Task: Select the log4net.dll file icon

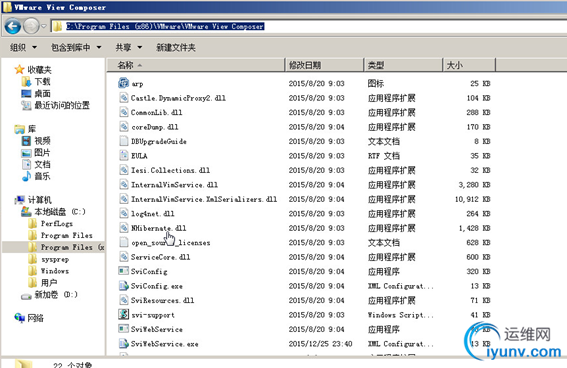Action: click(124, 213)
